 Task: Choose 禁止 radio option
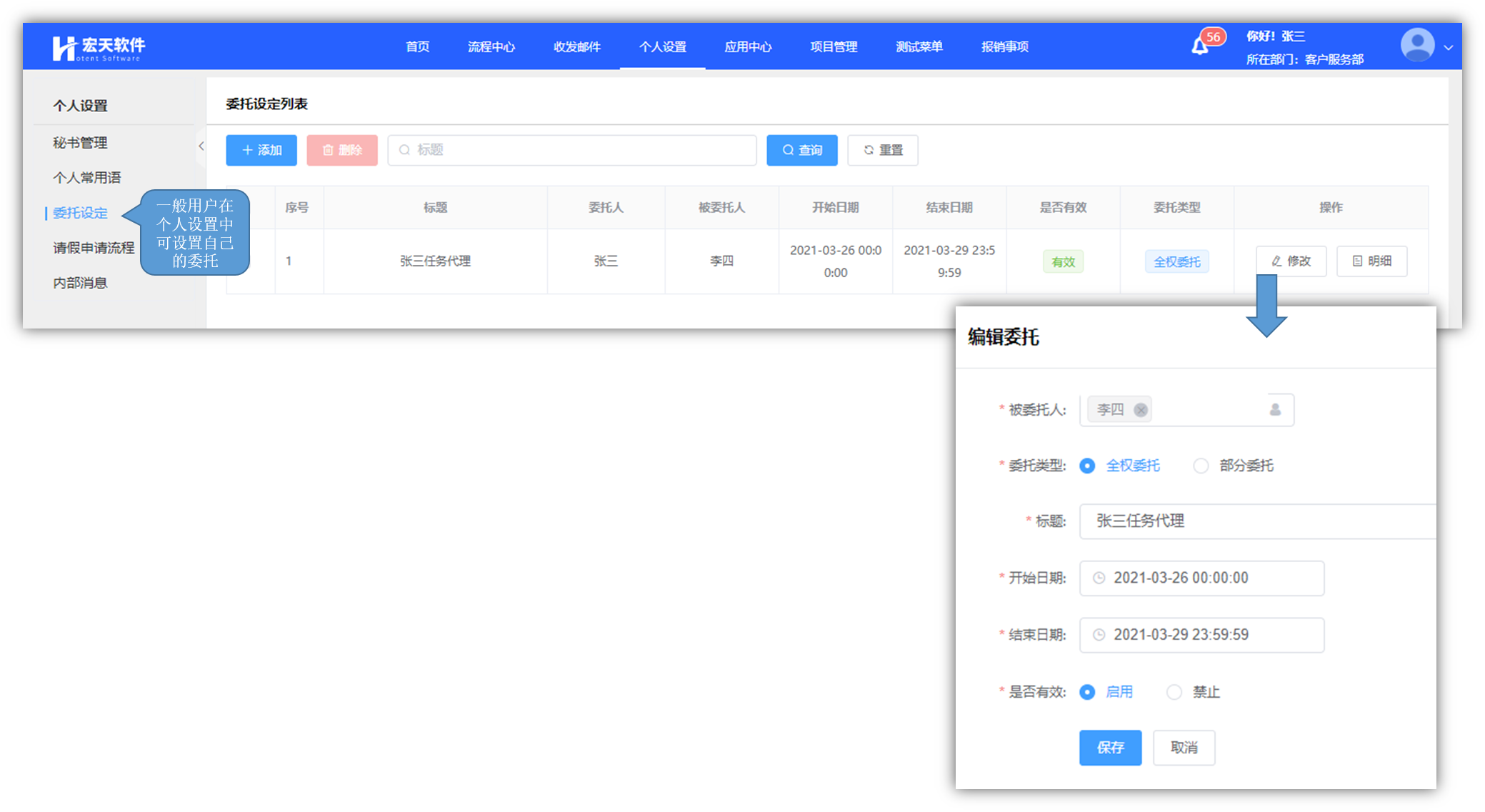coord(1174,692)
